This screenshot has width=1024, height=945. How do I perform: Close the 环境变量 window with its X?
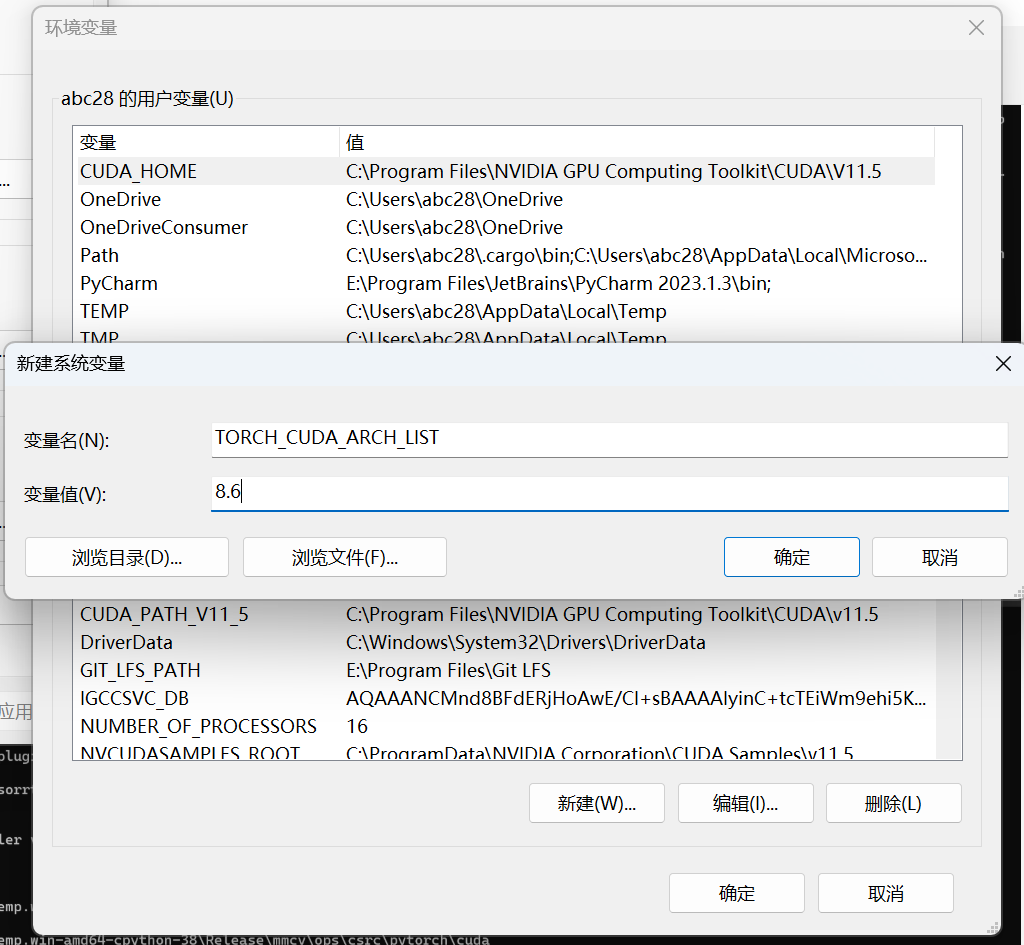click(x=976, y=28)
